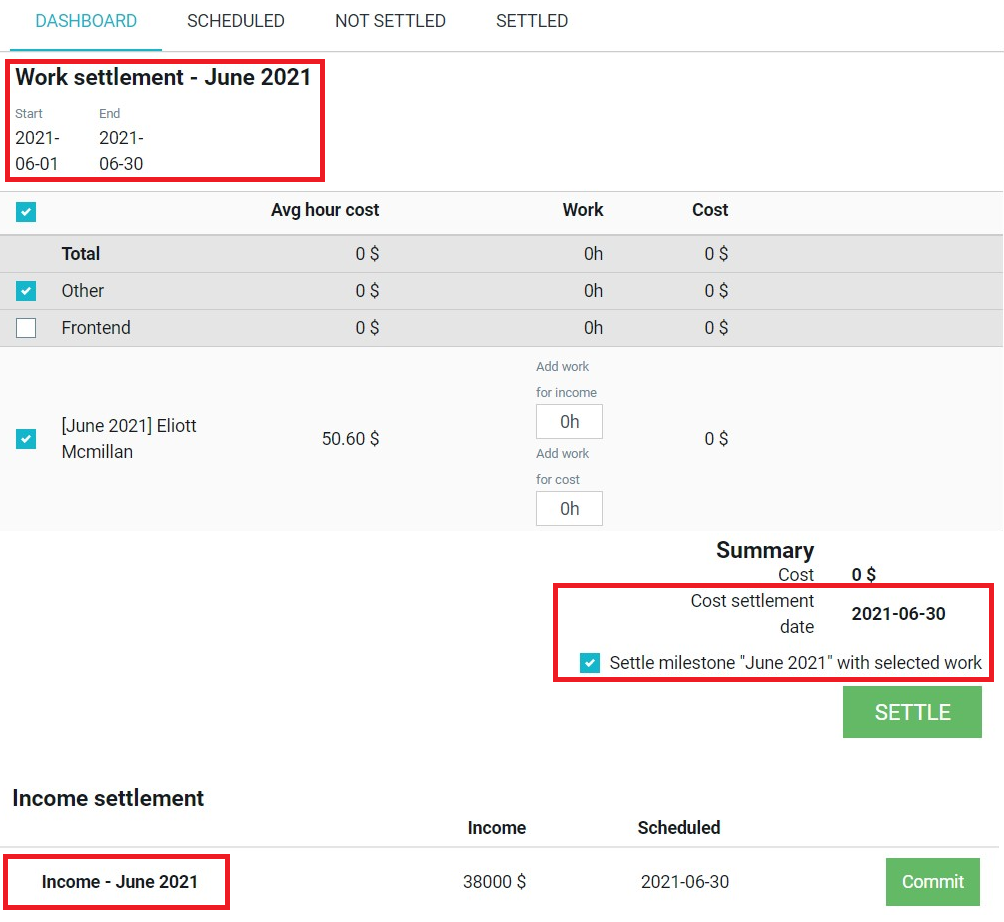Click the End date 2021-06-30 under heading

pos(121,150)
